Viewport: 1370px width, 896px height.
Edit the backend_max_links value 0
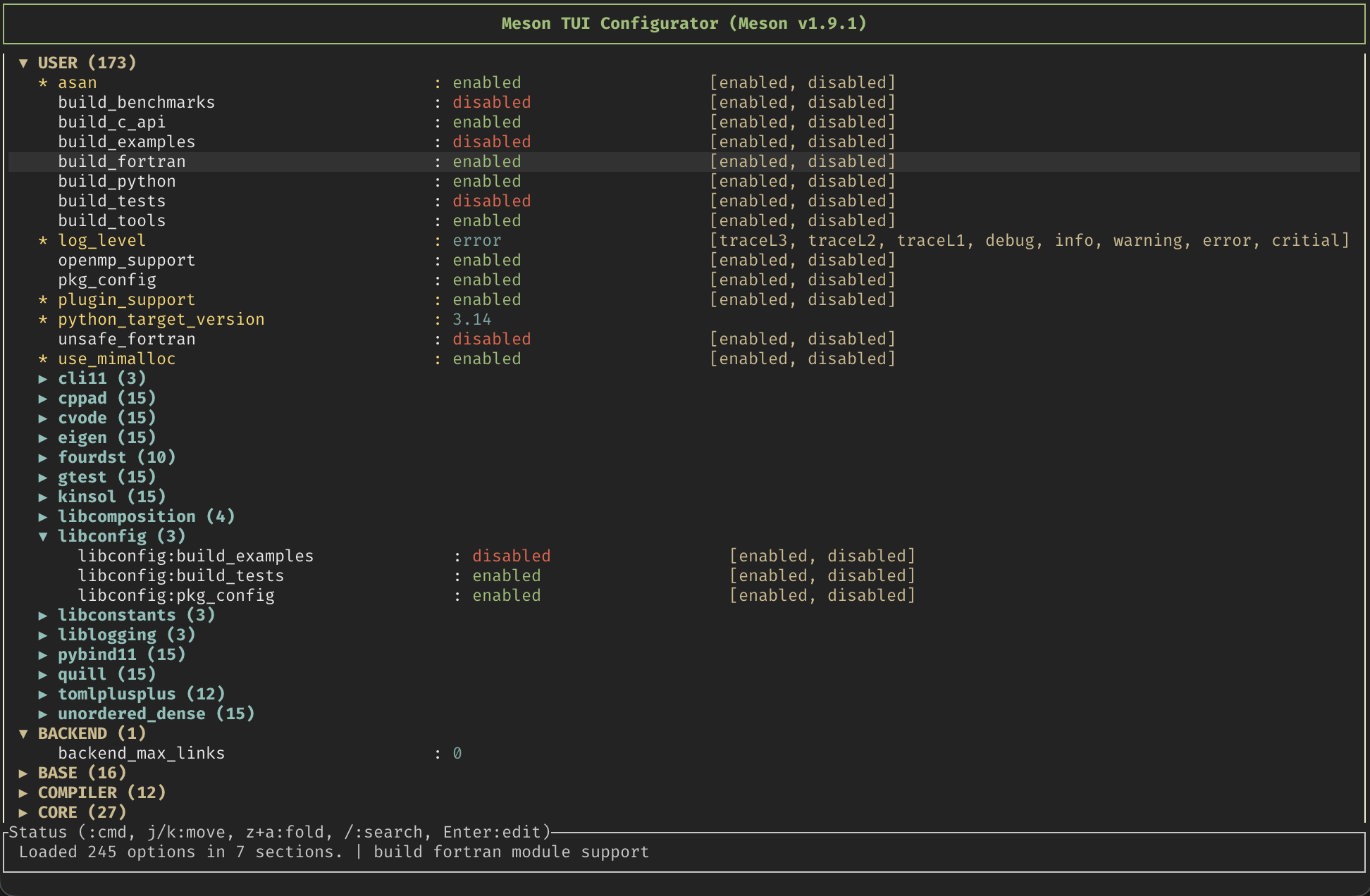pos(457,754)
